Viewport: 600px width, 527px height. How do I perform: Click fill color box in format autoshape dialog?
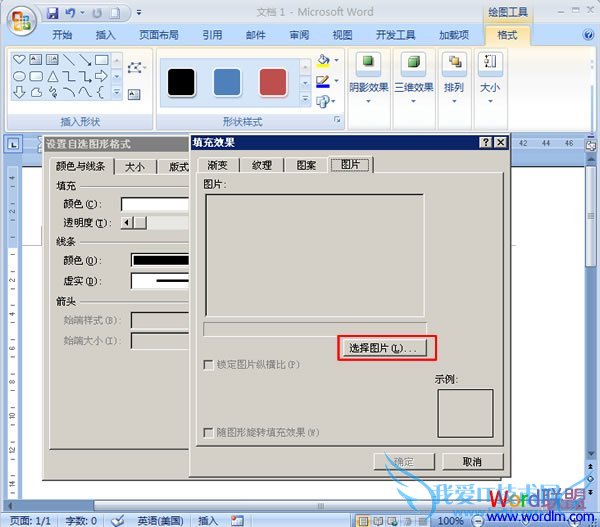pos(155,204)
